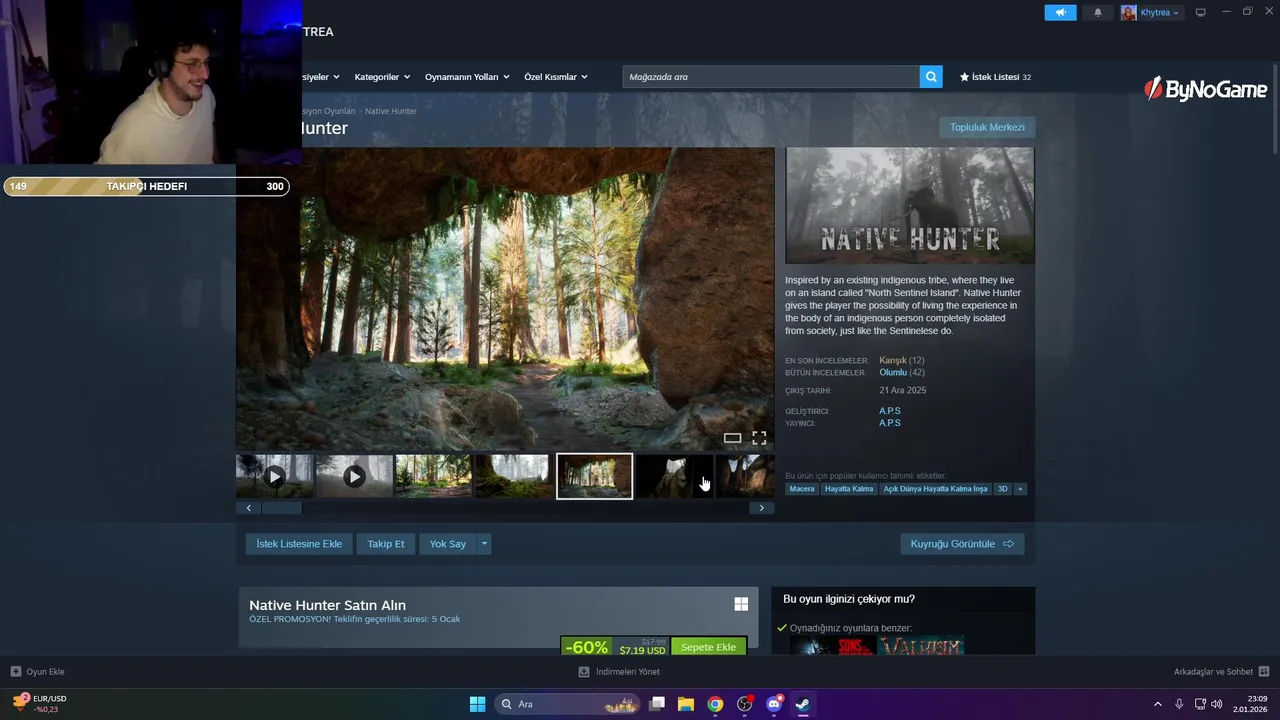Click the store page vertical scrollbar
This screenshot has height=720, width=1280.
[x=1274, y=110]
